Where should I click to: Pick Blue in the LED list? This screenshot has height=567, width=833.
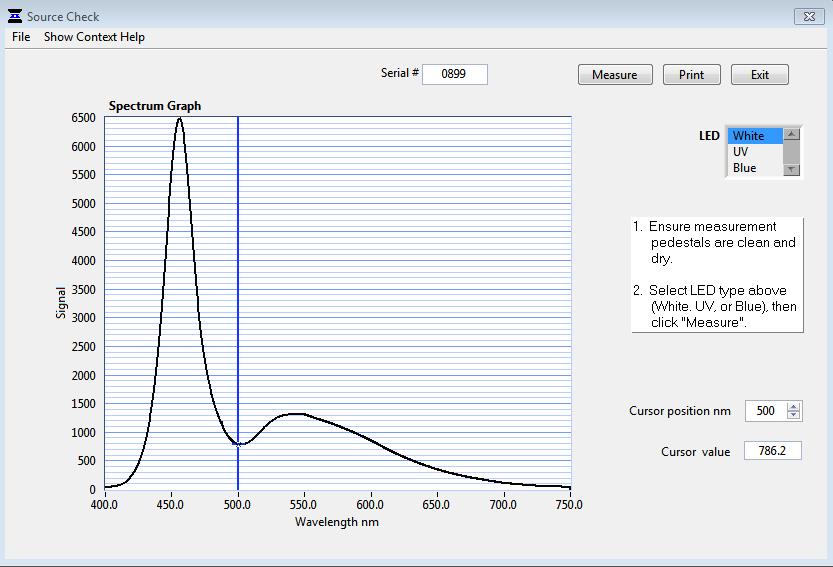[x=754, y=168]
